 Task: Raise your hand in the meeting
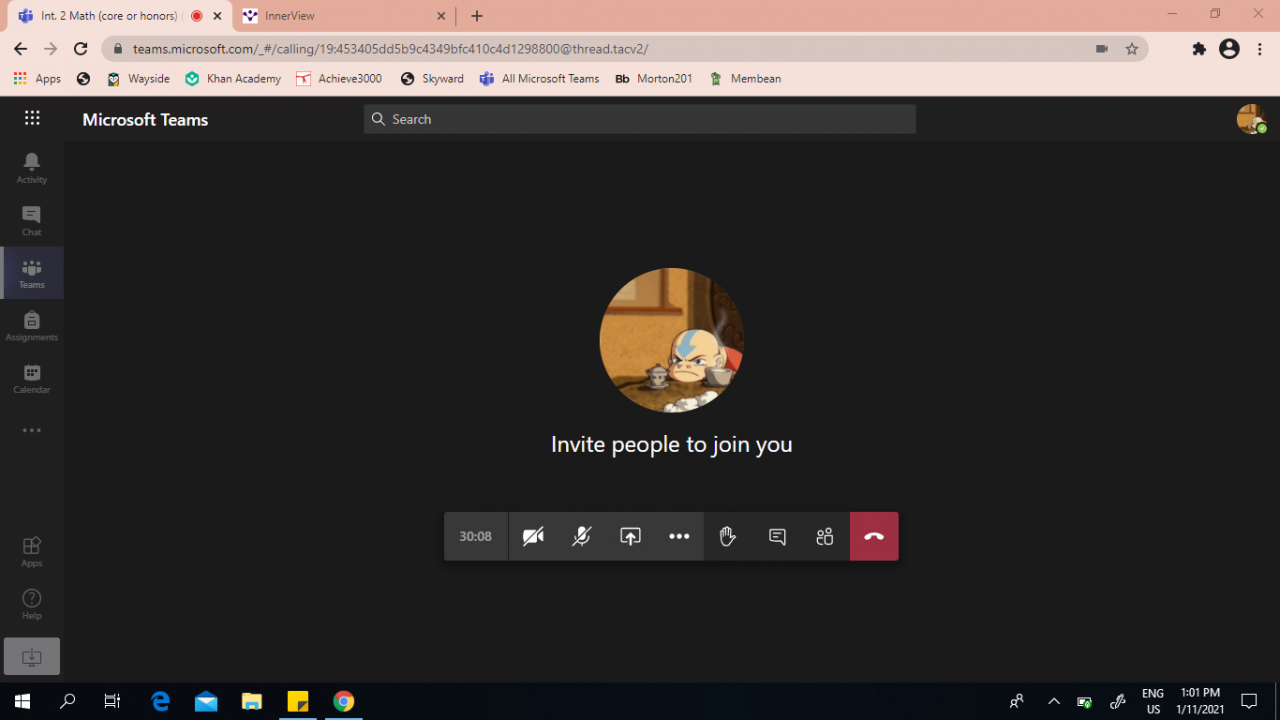pos(728,537)
